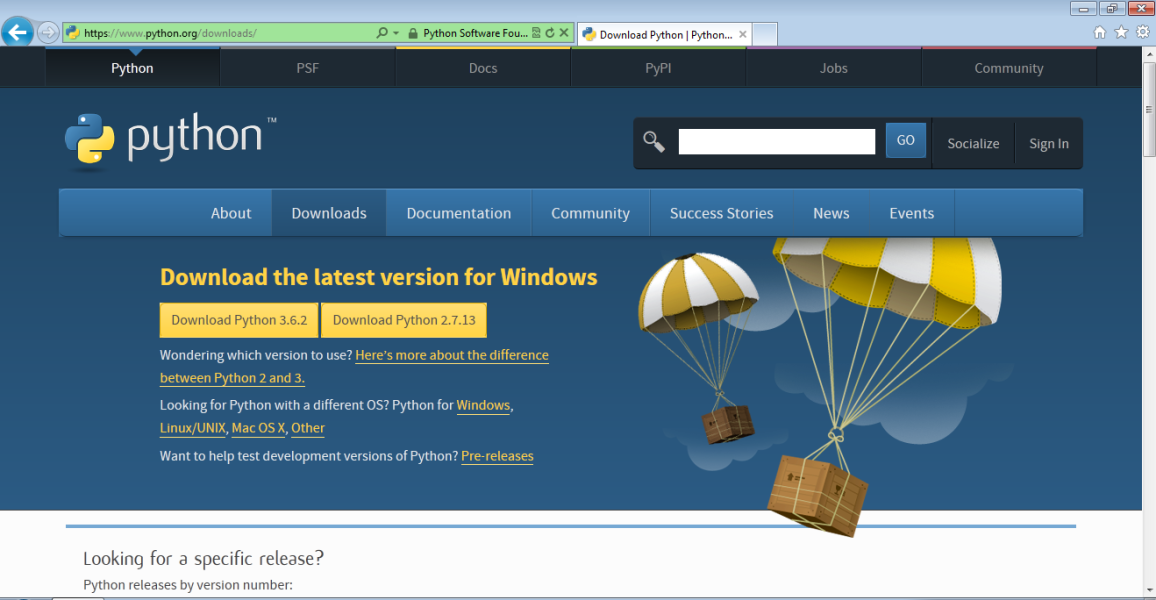Click the Download Python 3.6.2 button
Screen dimensions: 1156x600
coord(239,320)
